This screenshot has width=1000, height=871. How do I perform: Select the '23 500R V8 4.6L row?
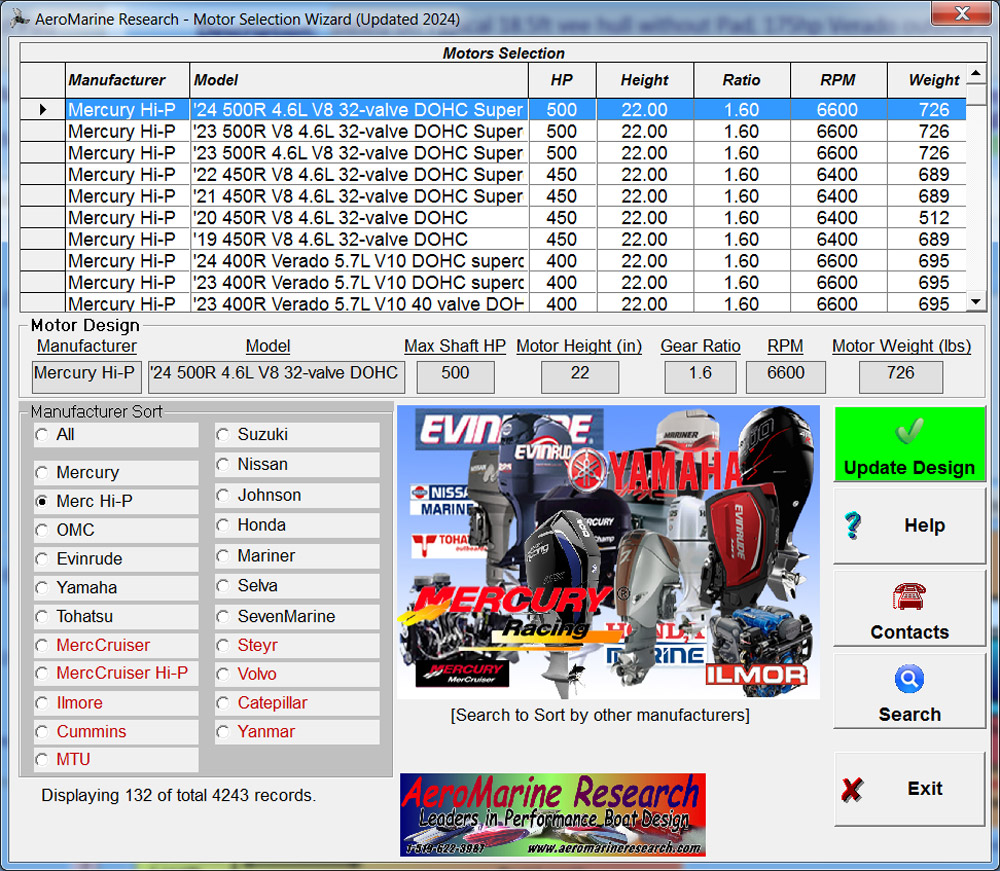[493, 131]
